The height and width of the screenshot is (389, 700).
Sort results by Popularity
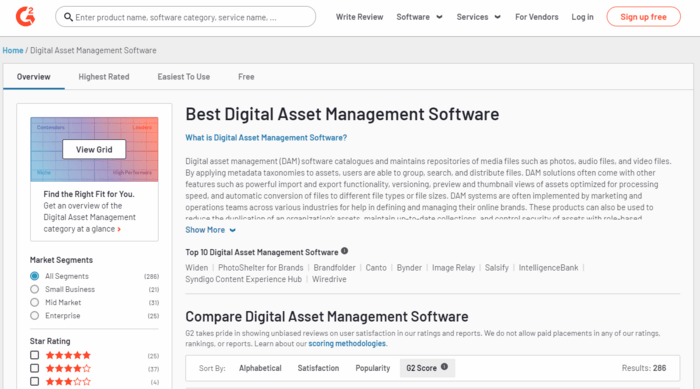[373, 368]
